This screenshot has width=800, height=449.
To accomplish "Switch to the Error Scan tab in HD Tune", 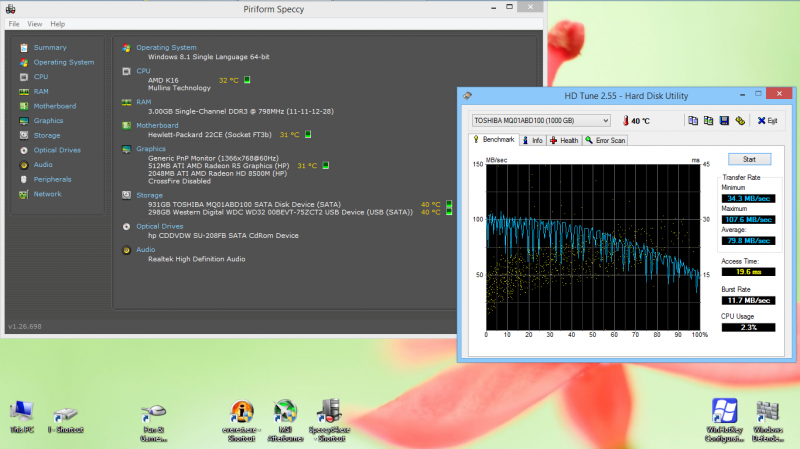I will tap(605, 140).
